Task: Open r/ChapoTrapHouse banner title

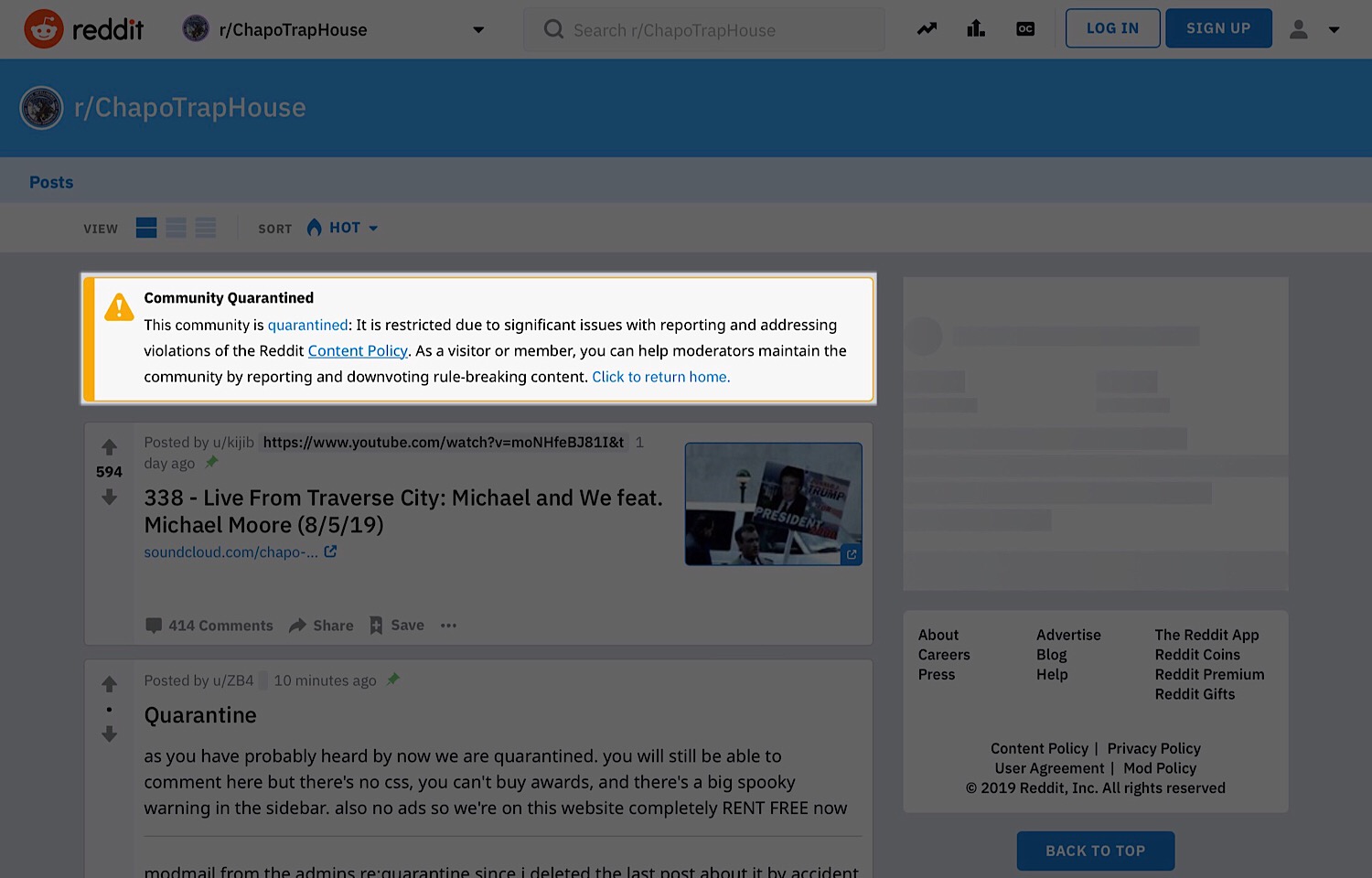Action: [189, 108]
